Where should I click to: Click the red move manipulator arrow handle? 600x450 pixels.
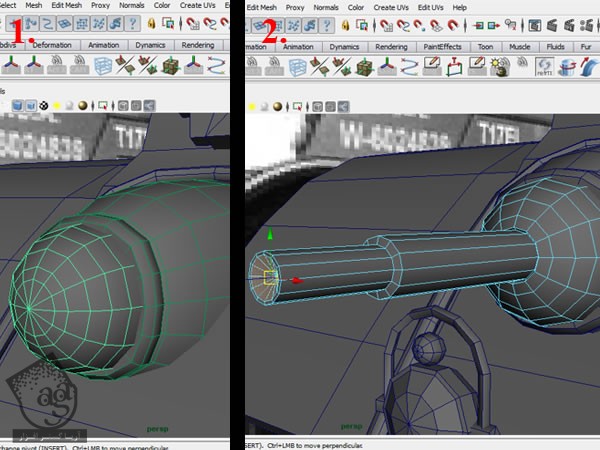click(296, 280)
